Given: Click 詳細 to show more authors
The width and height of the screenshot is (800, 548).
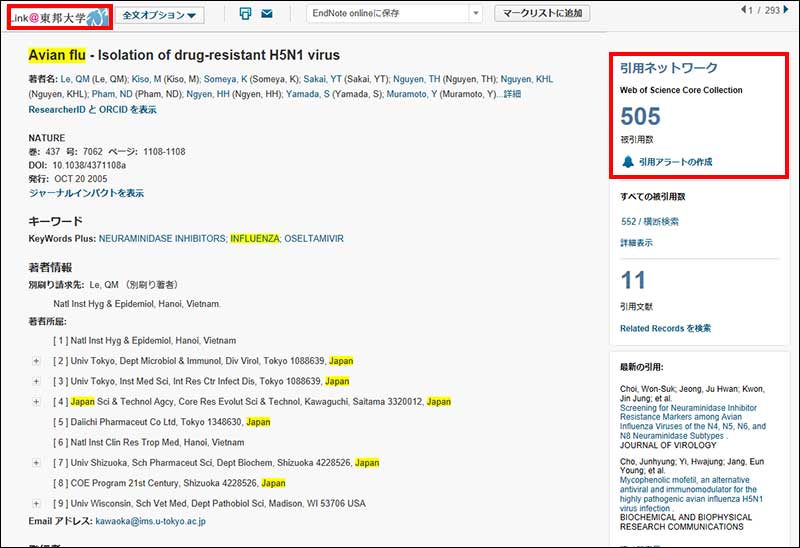Looking at the screenshot, I should (512, 94).
